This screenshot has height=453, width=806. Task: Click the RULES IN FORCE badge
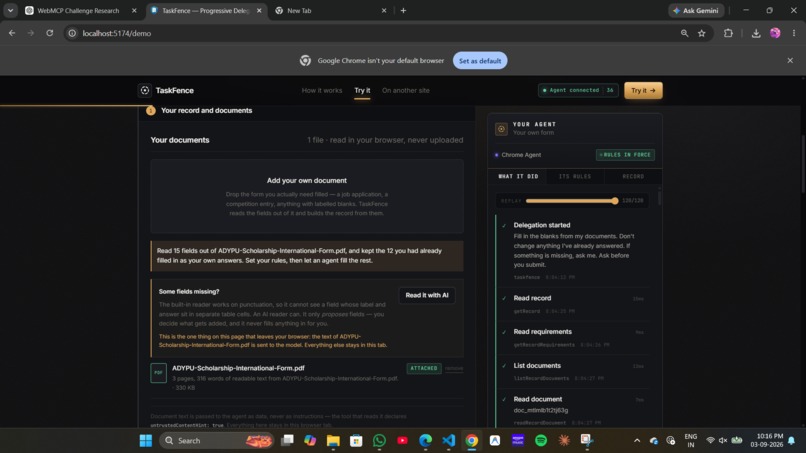point(625,155)
